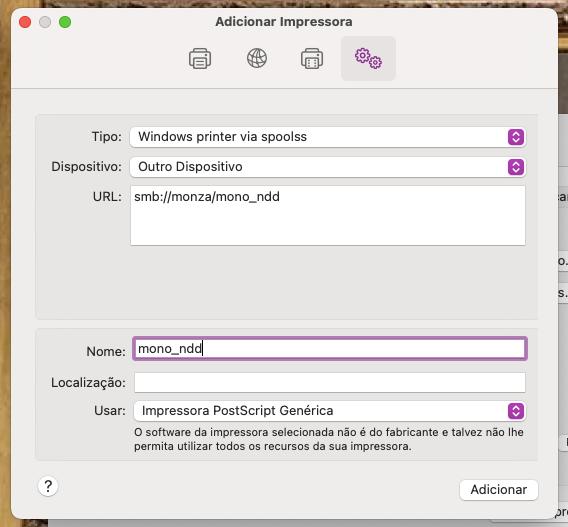Expand the Windows printer via spoolss dropdown
568x527 pixels.
[327, 137]
